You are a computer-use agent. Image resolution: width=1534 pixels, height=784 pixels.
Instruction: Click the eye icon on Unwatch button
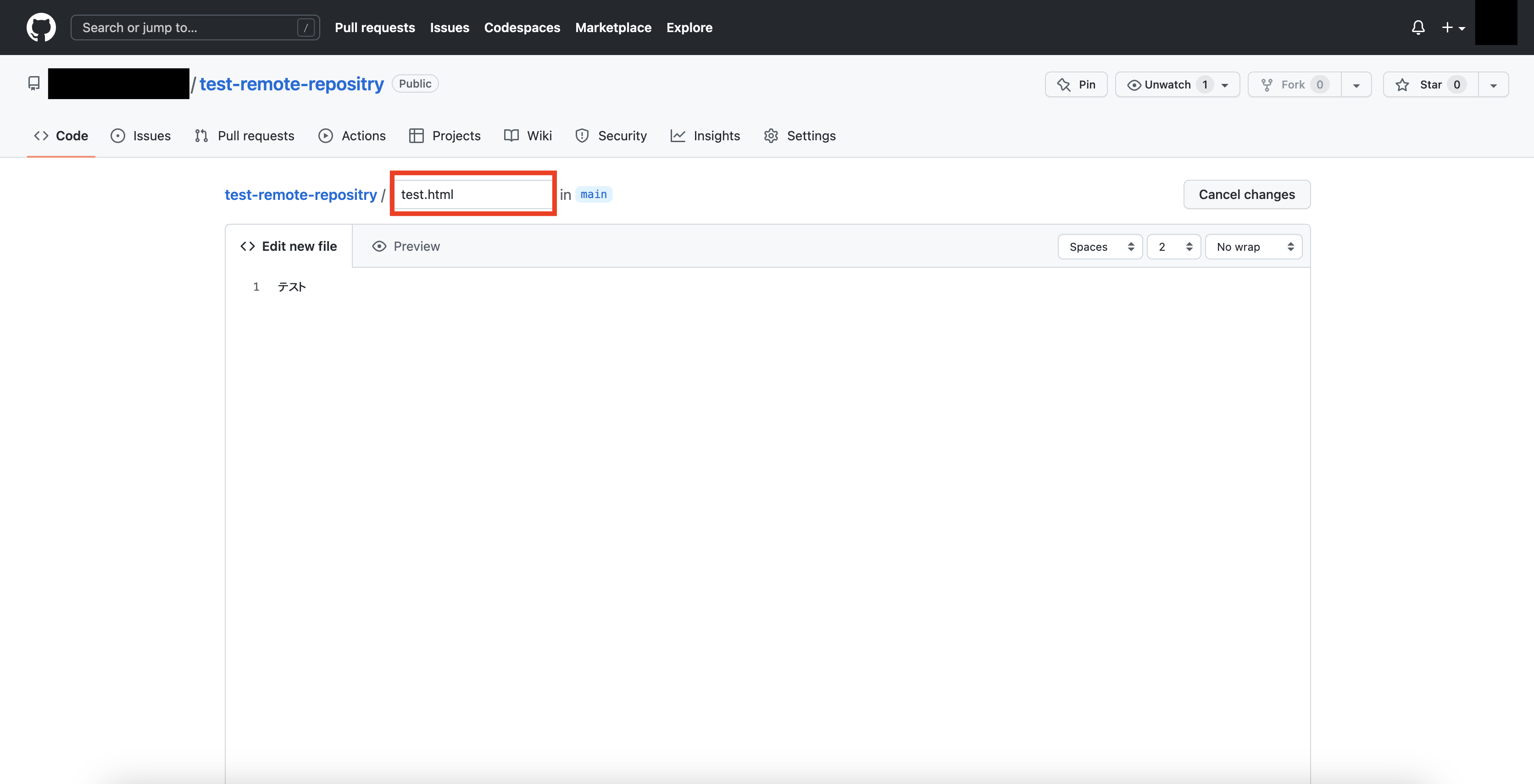click(1134, 85)
